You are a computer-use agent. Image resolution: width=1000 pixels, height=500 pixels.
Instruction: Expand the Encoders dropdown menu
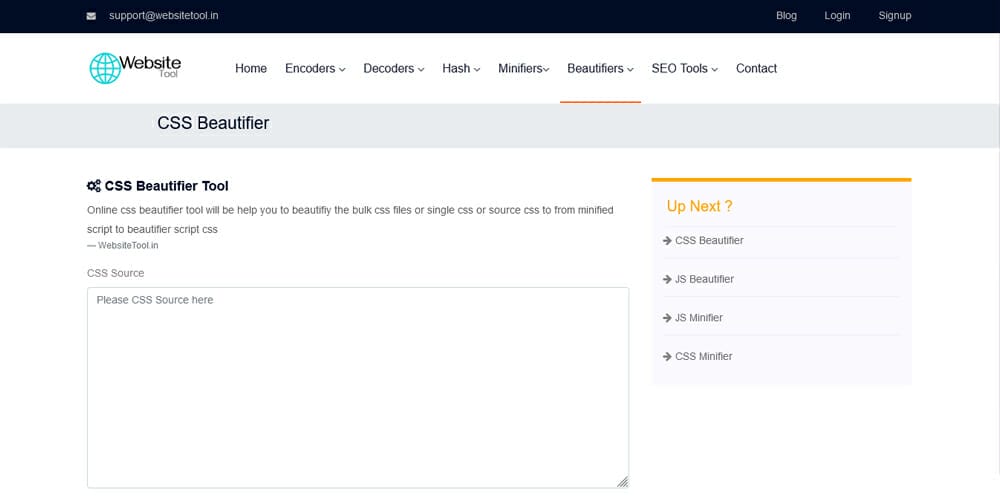pyautogui.click(x=315, y=69)
